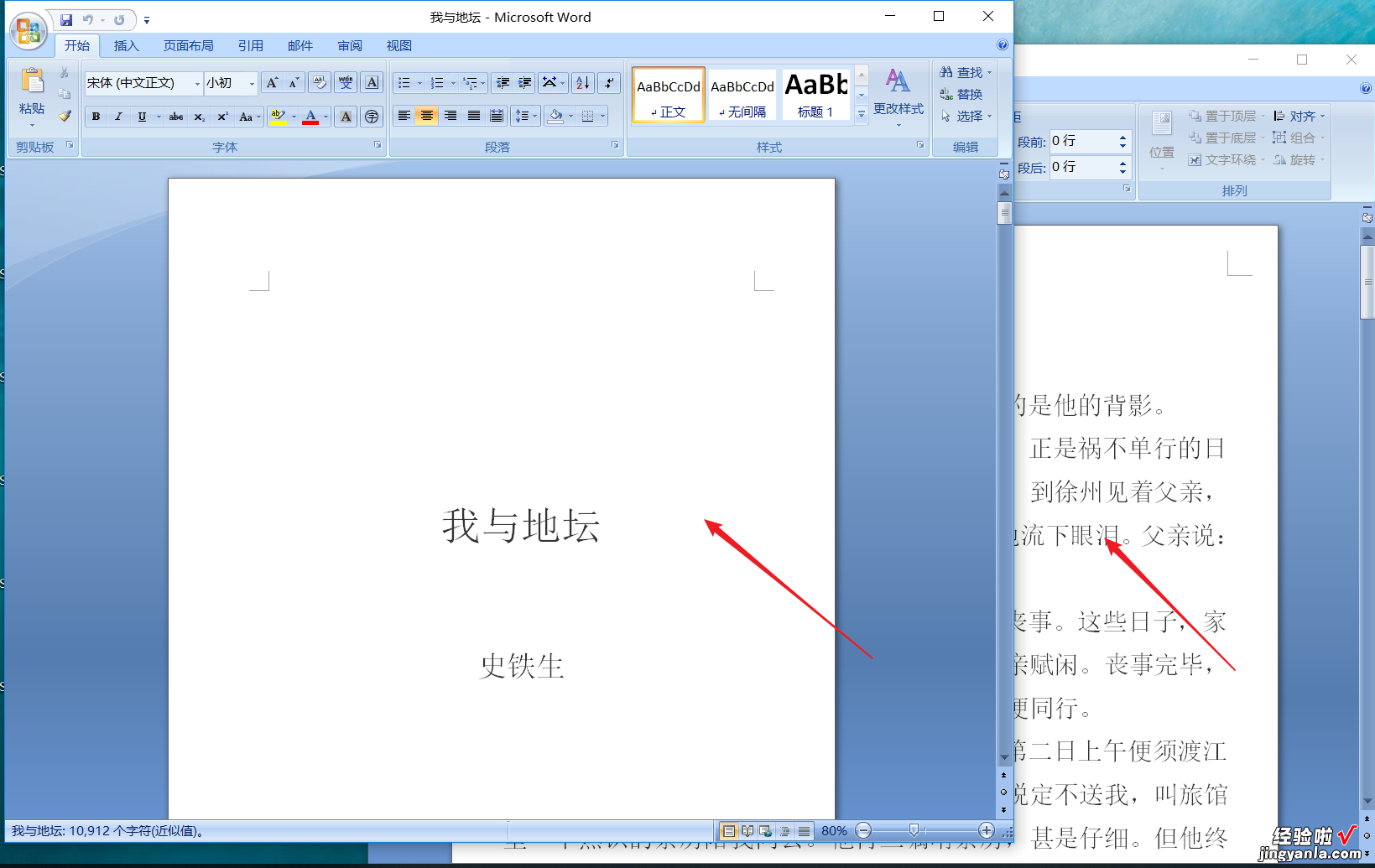The width and height of the screenshot is (1375, 868).
Task: Expand the bullets list dropdown arrow
Action: click(x=420, y=83)
